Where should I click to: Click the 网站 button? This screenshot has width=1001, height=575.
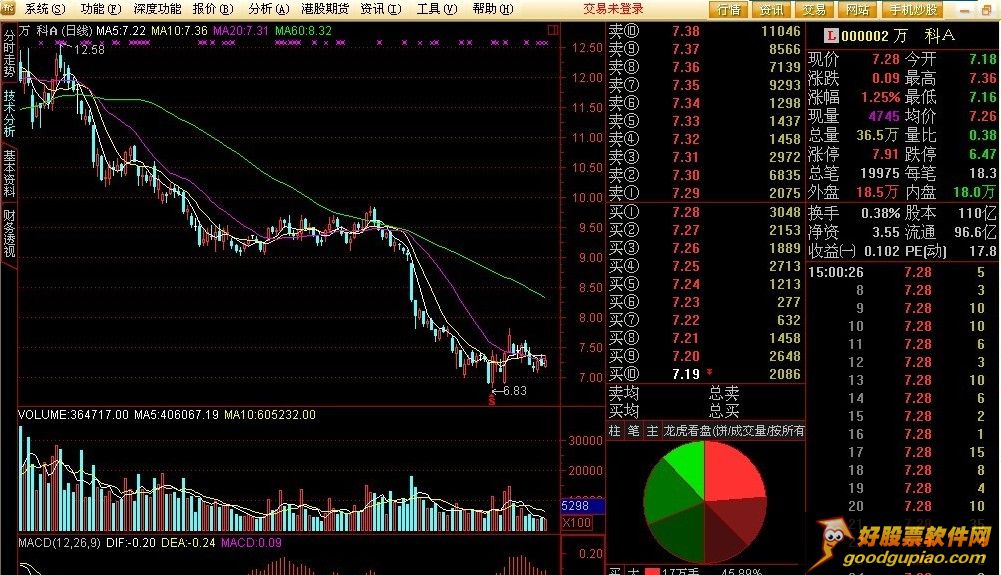click(857, 10)
